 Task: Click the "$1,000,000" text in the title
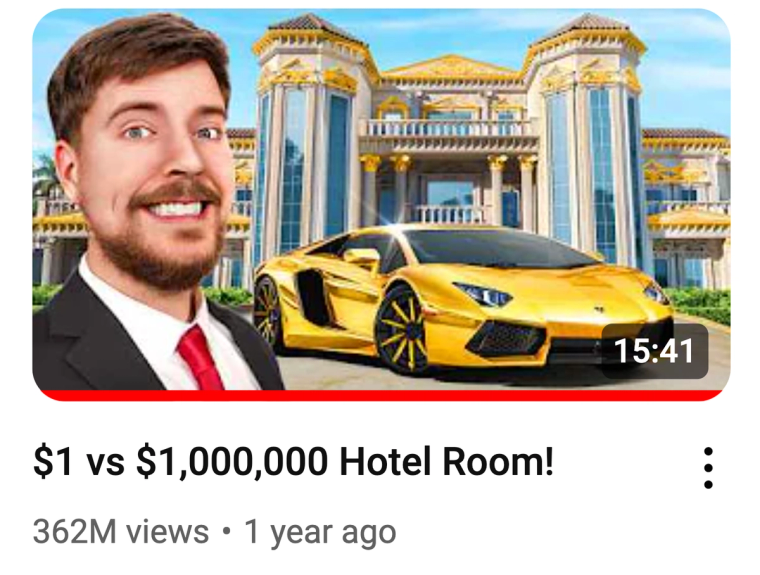pos(232,462)
